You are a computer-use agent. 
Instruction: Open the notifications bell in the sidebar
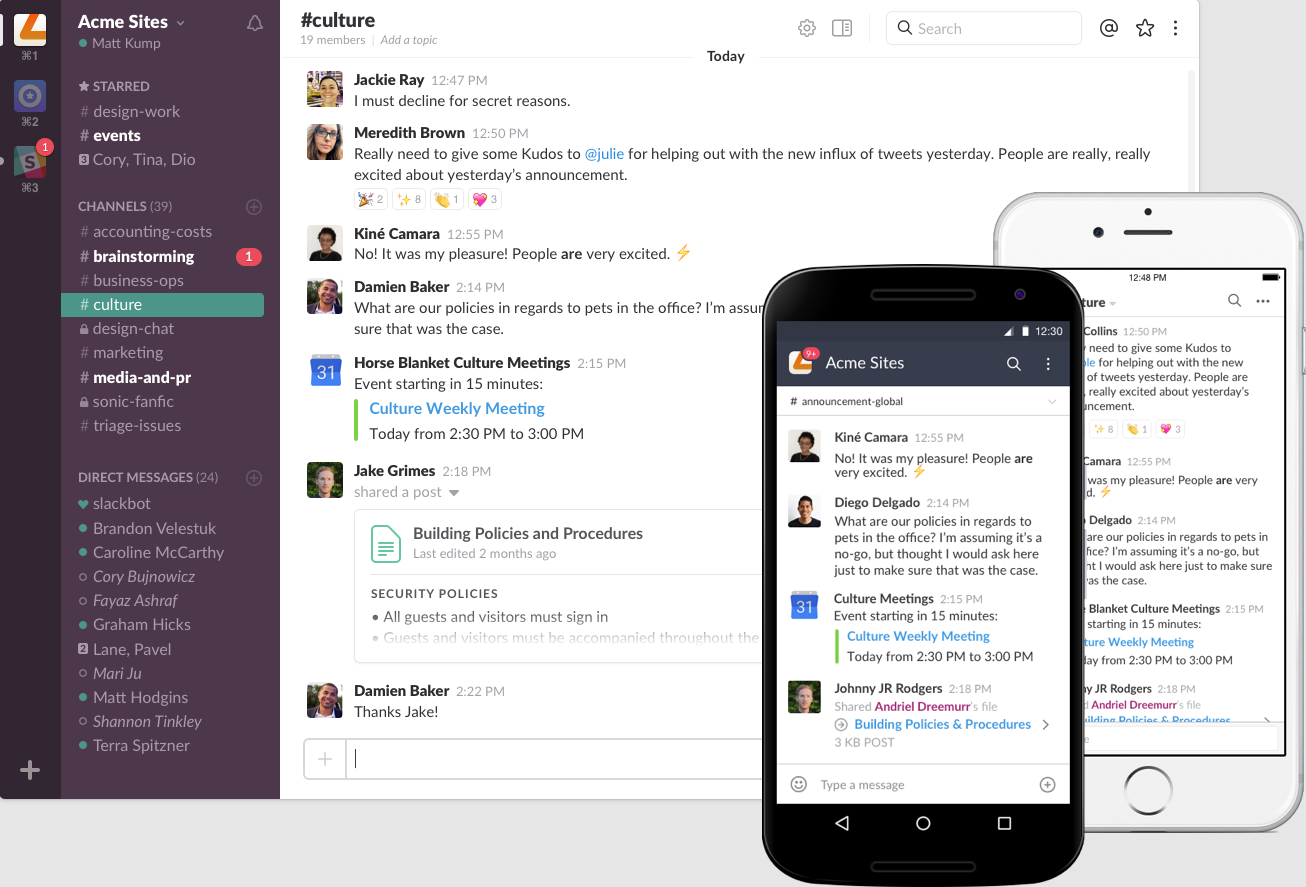pos(255,23)
